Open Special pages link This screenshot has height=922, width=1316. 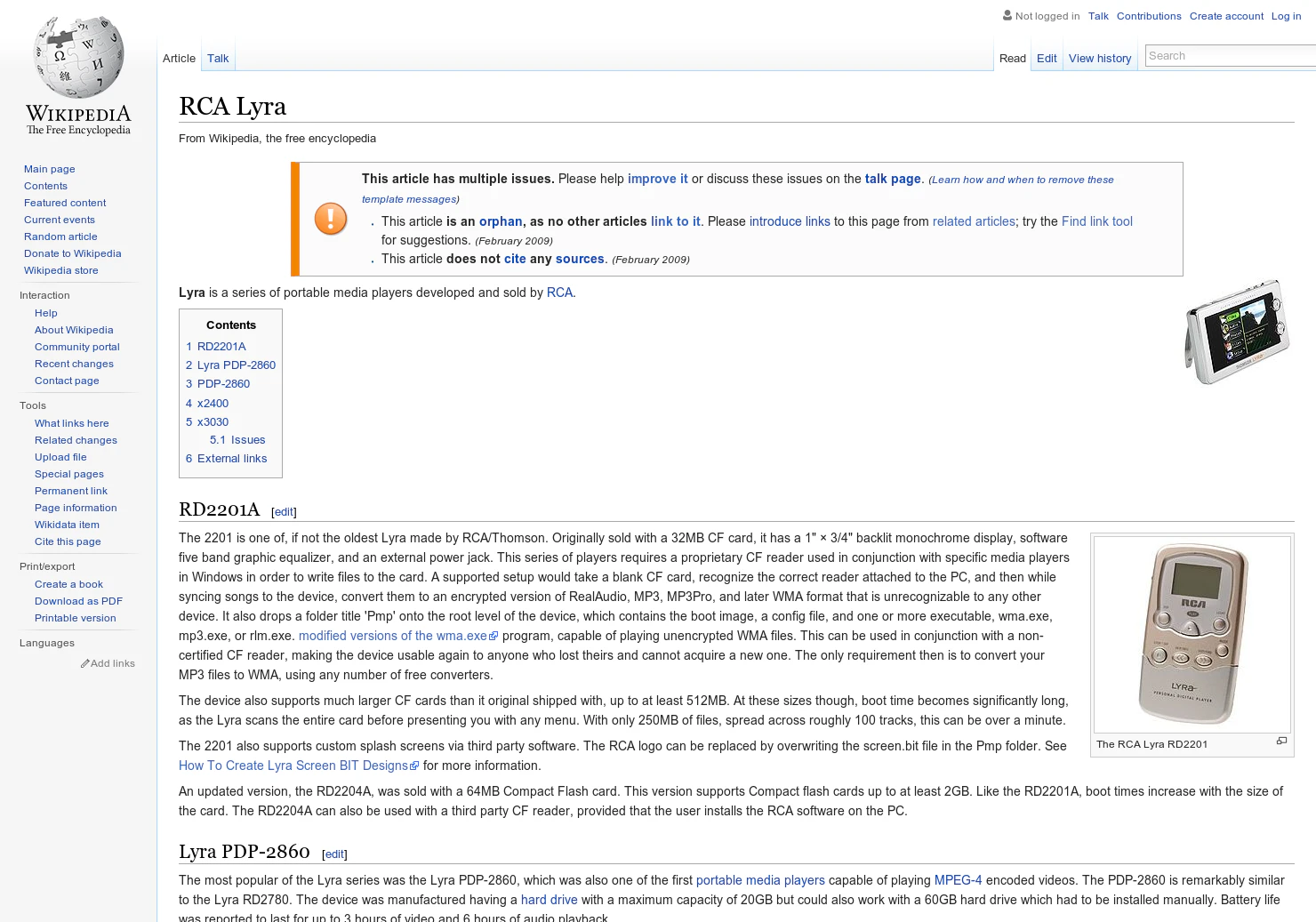[69, 474]
